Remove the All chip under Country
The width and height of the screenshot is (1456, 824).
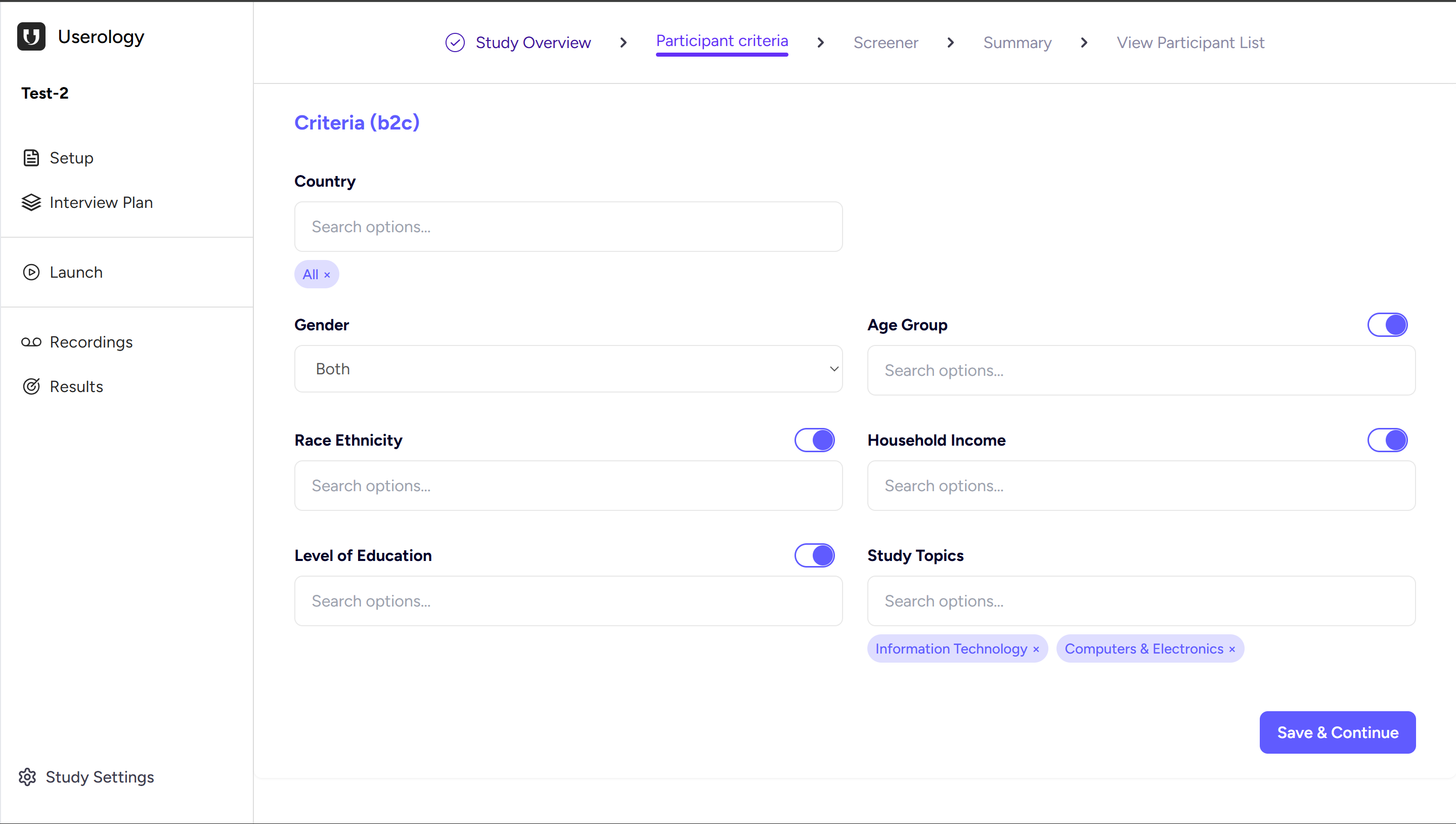point(326,274)
